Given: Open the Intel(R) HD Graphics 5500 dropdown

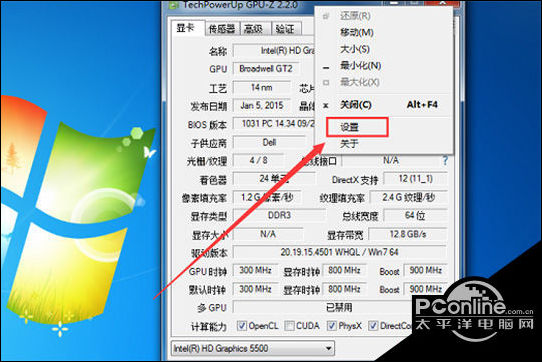Looking at the screenshot, I should pyautogui.click(x=253, y=349).
